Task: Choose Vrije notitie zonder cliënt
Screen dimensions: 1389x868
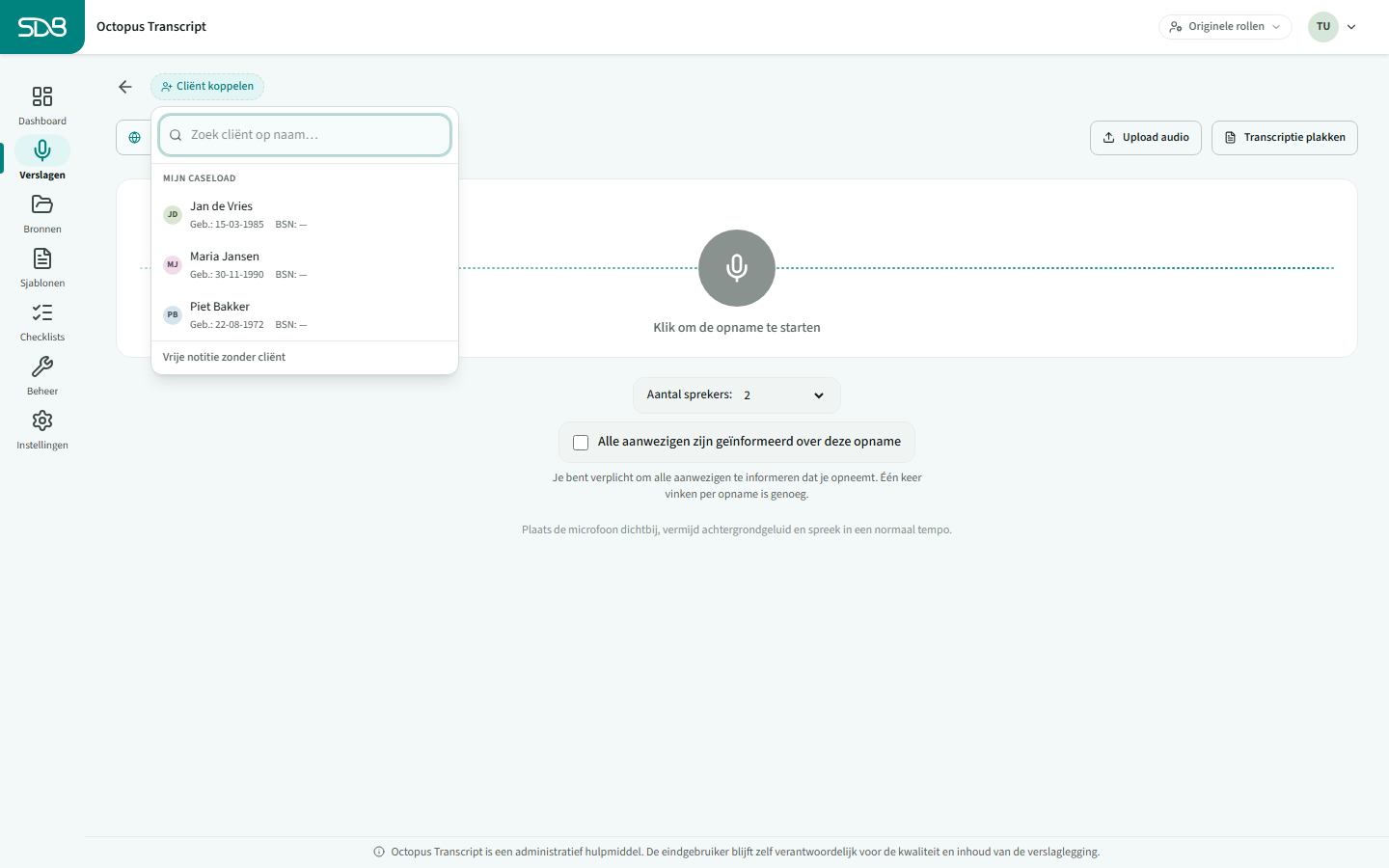Action: click(x=305, y=357)
